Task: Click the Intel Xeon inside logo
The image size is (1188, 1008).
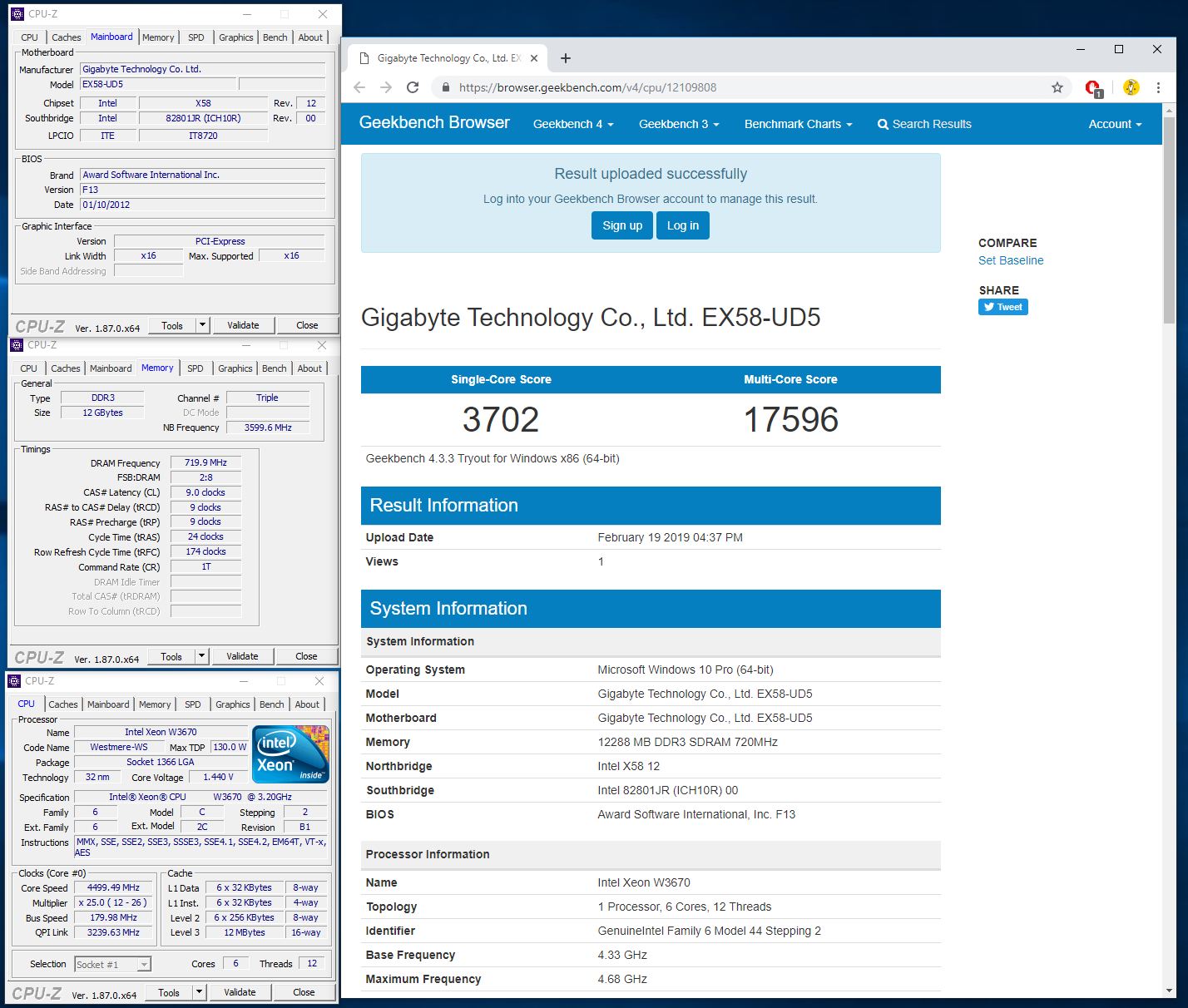Action: [291, 754]
